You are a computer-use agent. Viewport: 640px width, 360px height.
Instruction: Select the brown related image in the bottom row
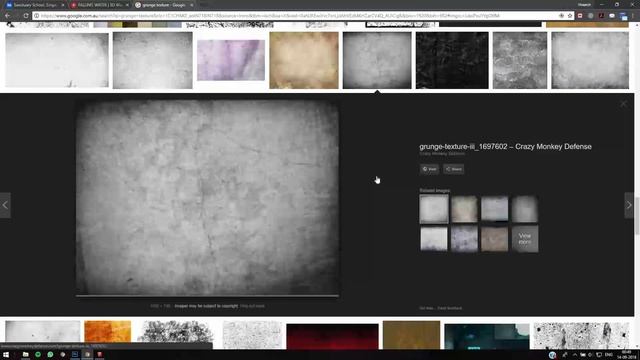click(495, 239)
